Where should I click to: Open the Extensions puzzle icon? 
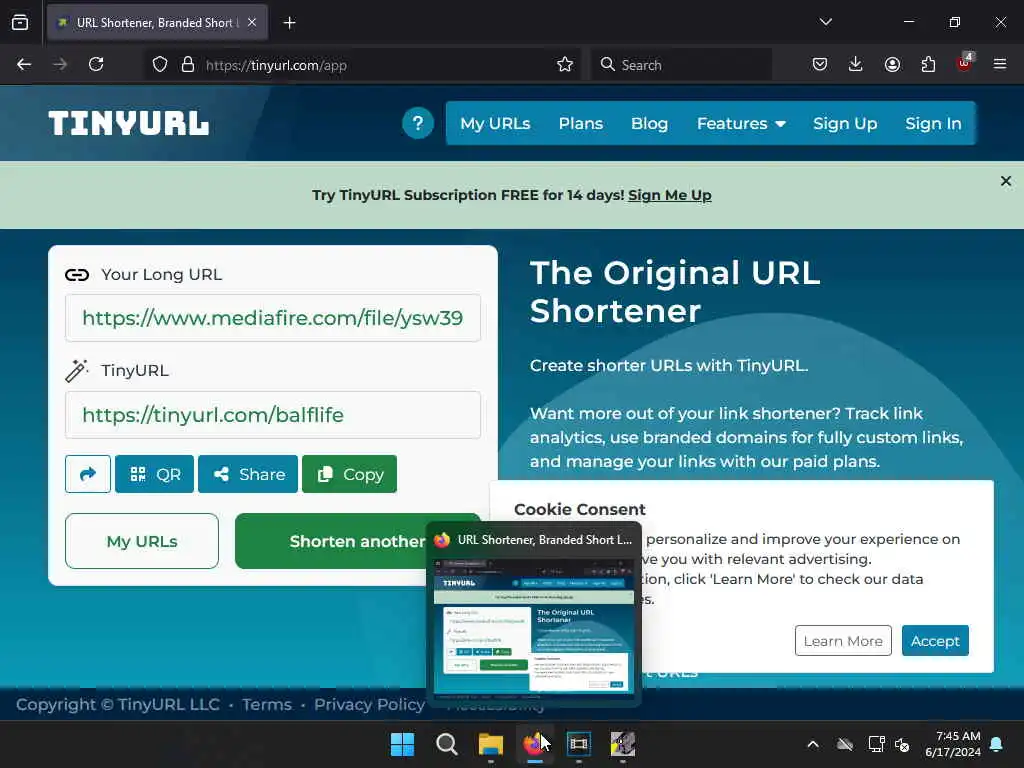click(x=928, y=65)
